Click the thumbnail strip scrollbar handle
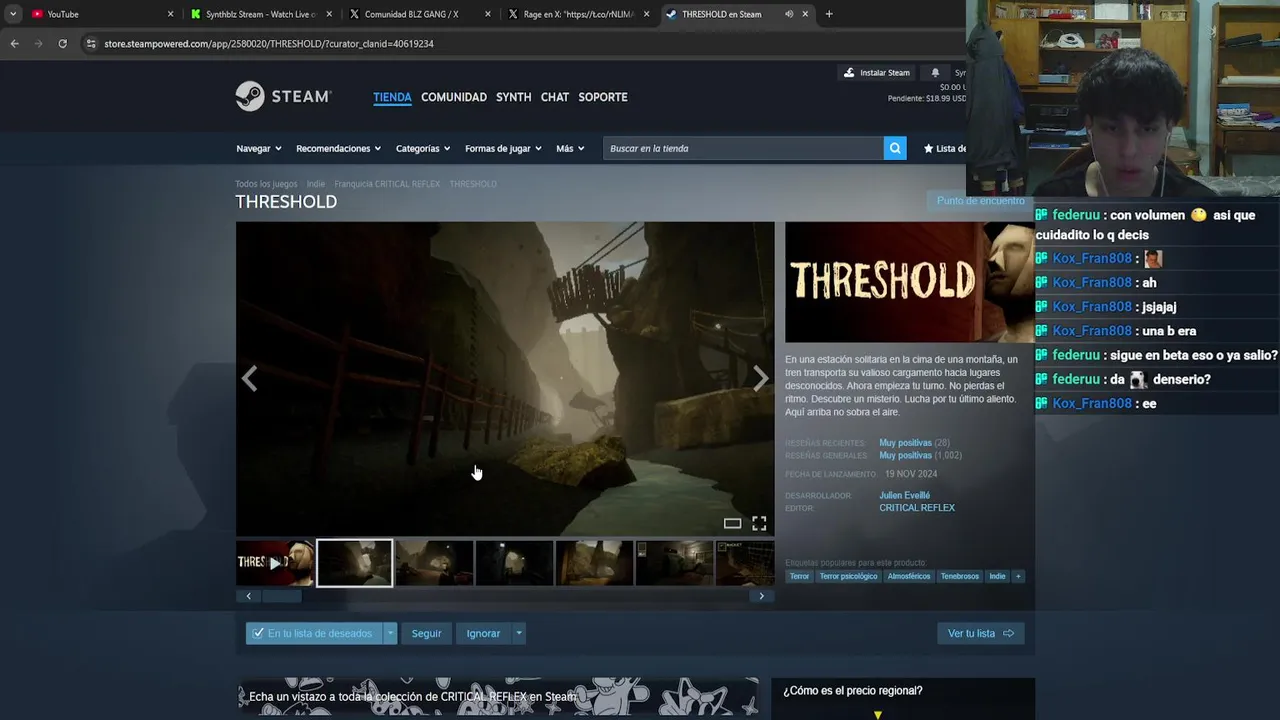 pyautogui.click(x=281, y=596)
